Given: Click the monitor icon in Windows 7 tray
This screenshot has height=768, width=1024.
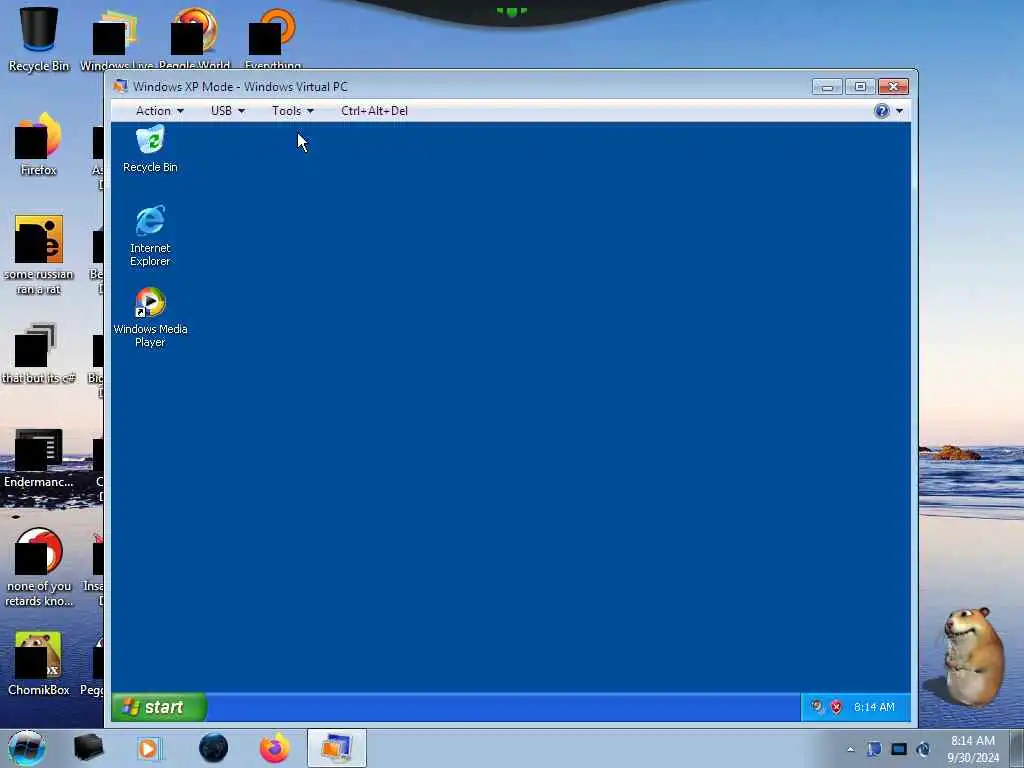Looking at the screenshot, I should coord(899,750).
